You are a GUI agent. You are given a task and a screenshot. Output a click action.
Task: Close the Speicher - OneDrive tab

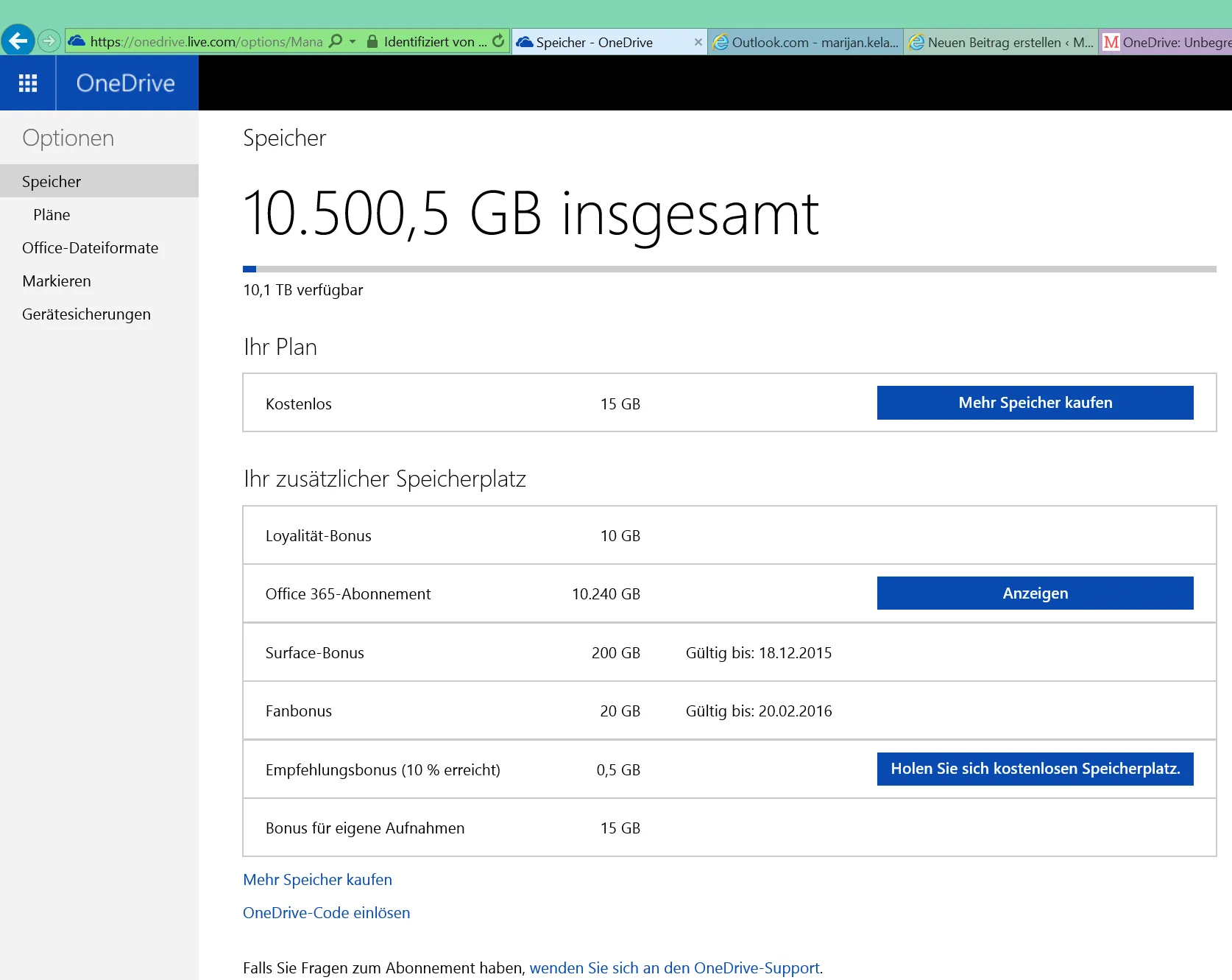pyautogui.click(x=698, y=42)
